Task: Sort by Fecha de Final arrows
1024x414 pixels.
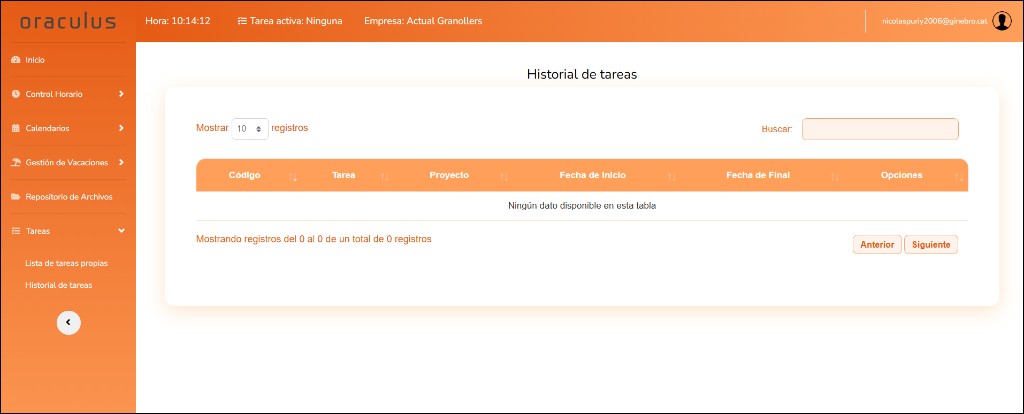Action: (x=835, y=177)
